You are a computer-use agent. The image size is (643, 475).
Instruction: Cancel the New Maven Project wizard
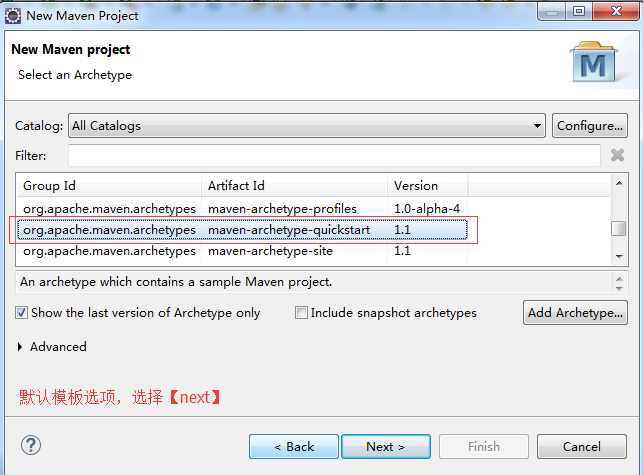click(x=582, y=446)
